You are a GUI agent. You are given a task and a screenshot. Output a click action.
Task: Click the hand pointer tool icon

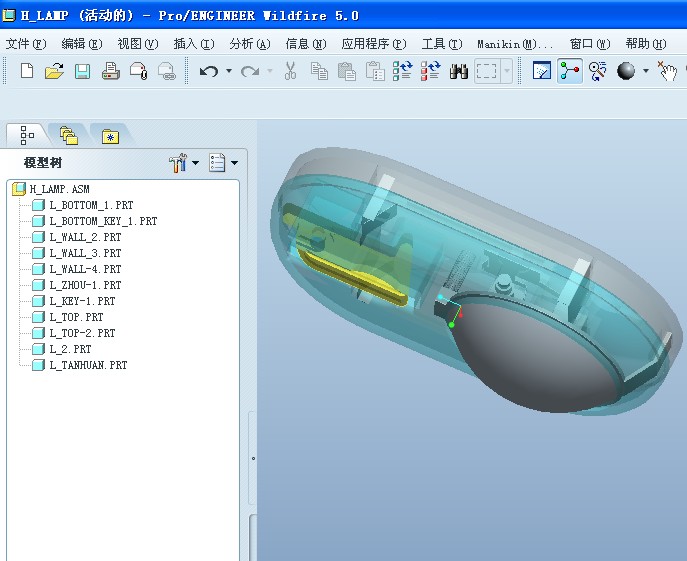[667, 71]
